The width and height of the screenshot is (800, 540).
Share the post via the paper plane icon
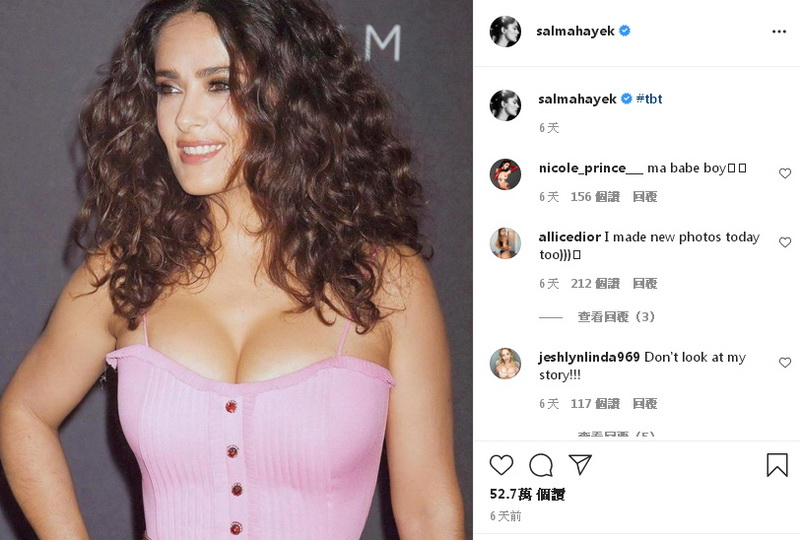tap(580, 464)
